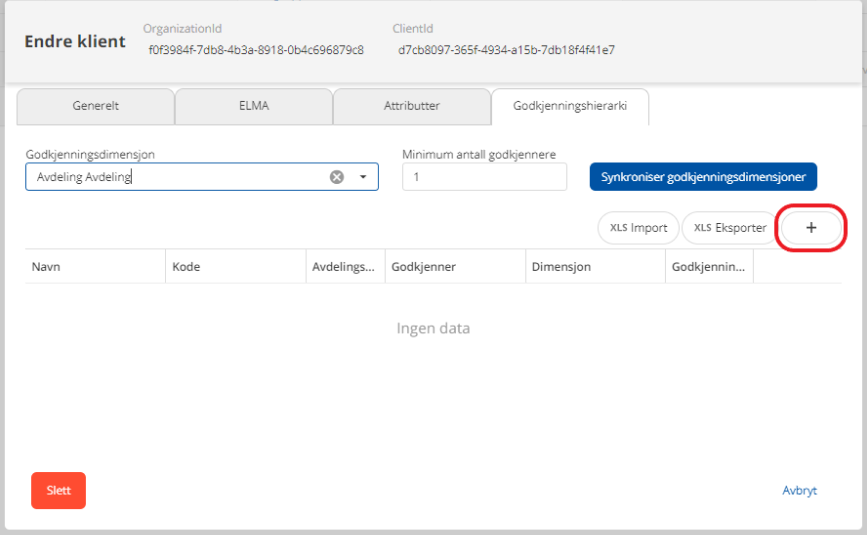Expand the Godkjenningsdimensjon dropdown arrow
This screenshot has height=535, width=867.
coord(363,177)
